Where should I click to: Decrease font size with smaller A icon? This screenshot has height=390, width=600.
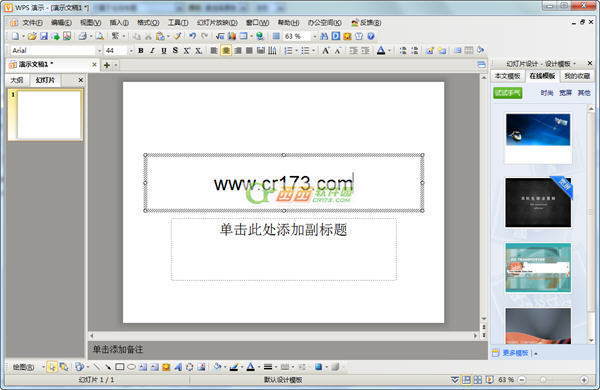338,51
